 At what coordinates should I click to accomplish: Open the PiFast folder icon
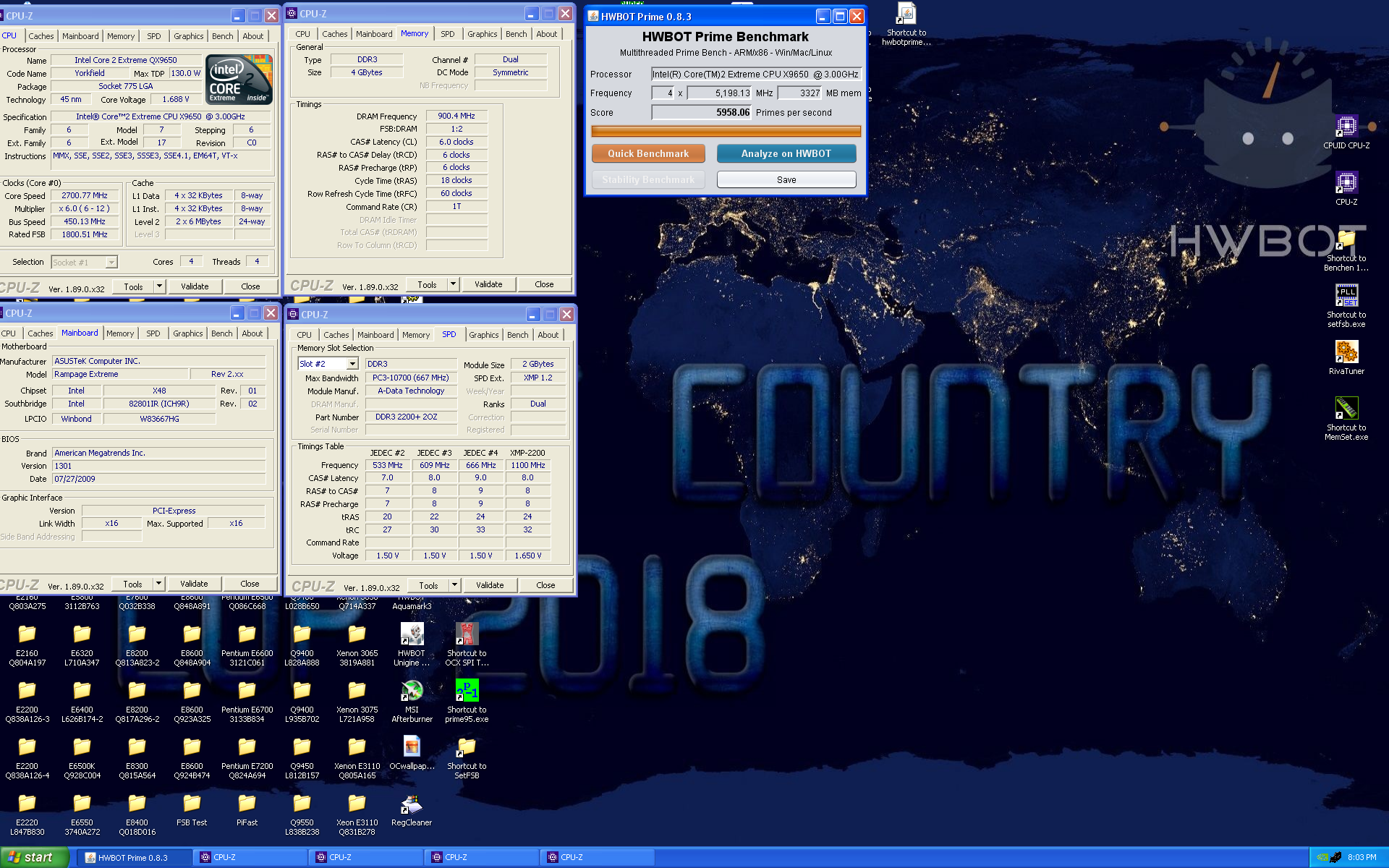247,810
